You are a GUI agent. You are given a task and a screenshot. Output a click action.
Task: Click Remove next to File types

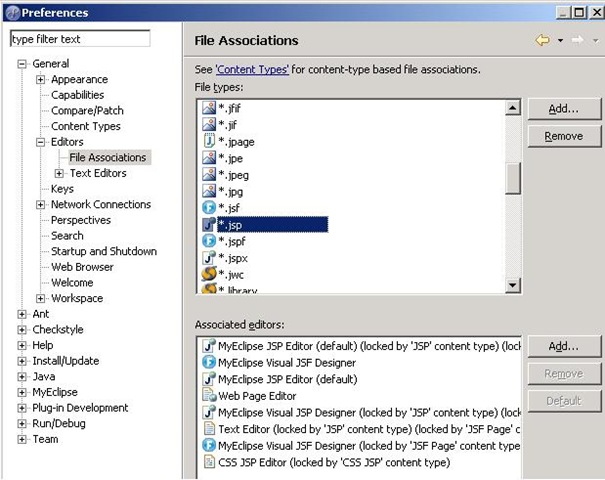coord(564,136)
